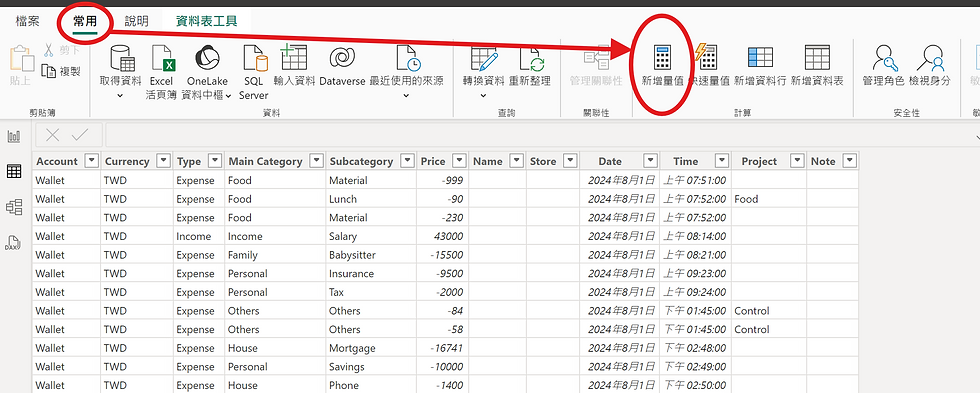Screen dimensions: 980x393
Task: Open Store column filter dropdown
Action: tap(569, 161)
